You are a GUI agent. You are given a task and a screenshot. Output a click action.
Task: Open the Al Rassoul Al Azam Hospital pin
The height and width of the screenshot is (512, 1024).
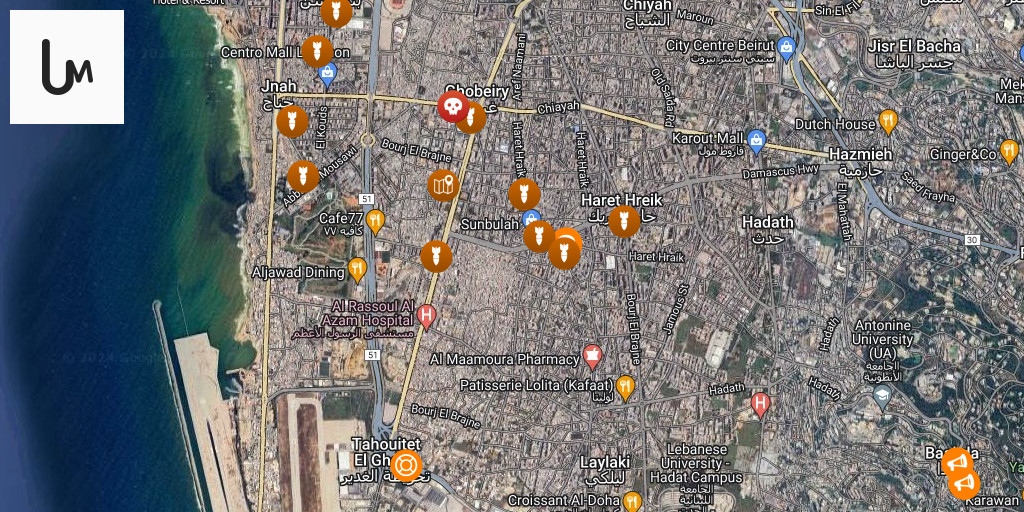426,317
